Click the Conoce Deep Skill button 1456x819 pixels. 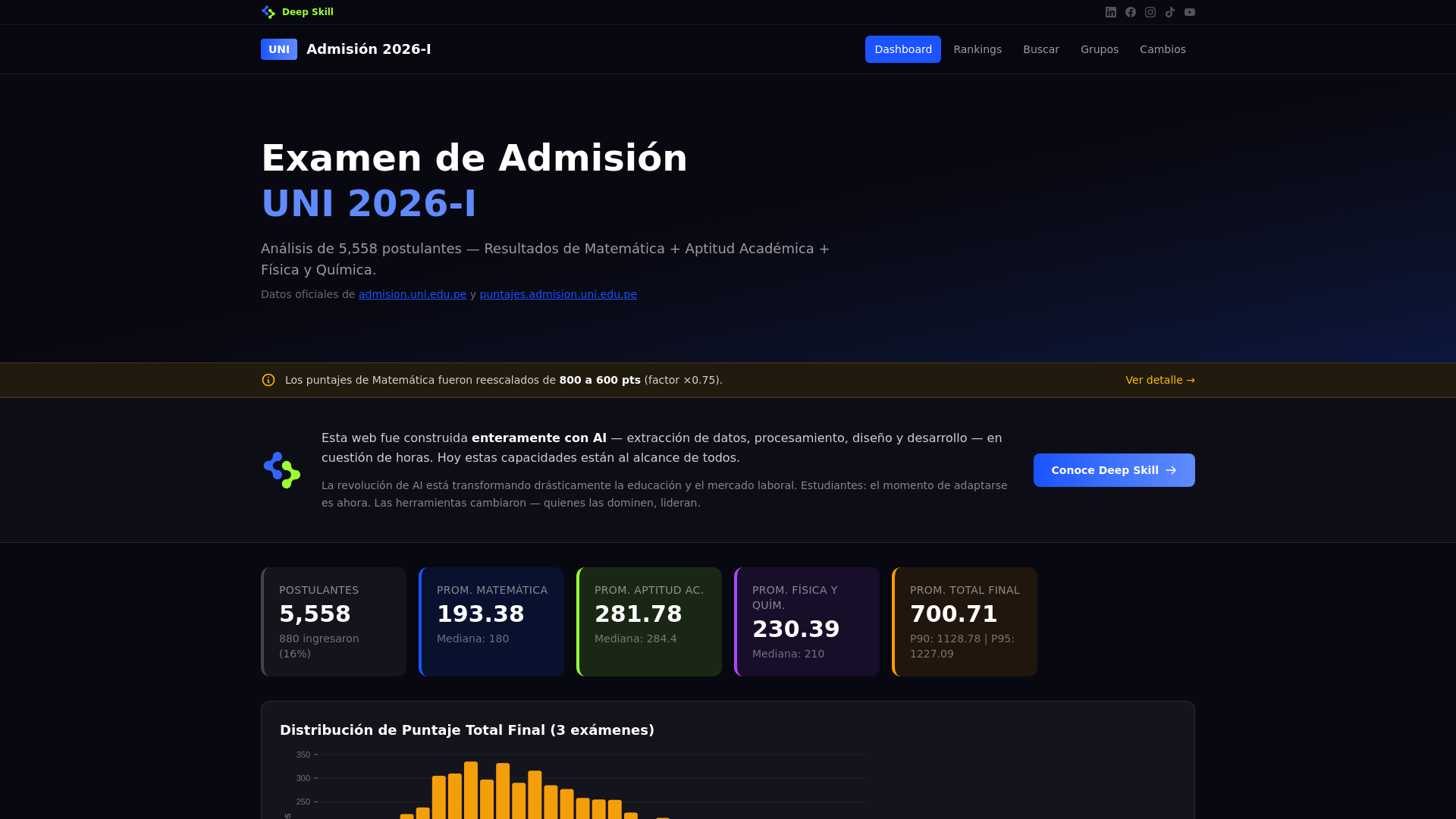[x=1114, y=470]
